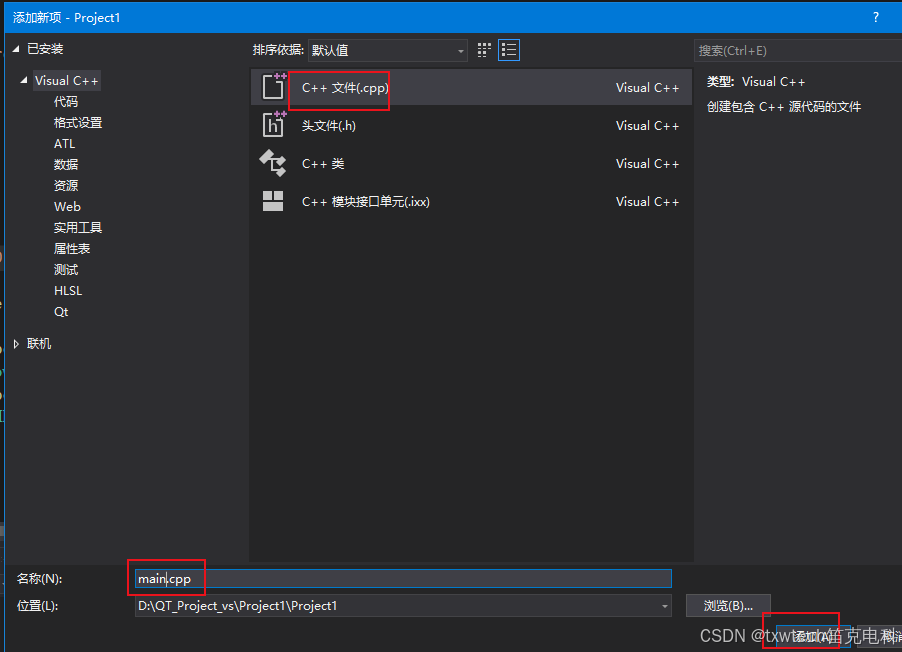Click Visual C++ type in 模块接口单元 row
902x652 pixels.
647,201
